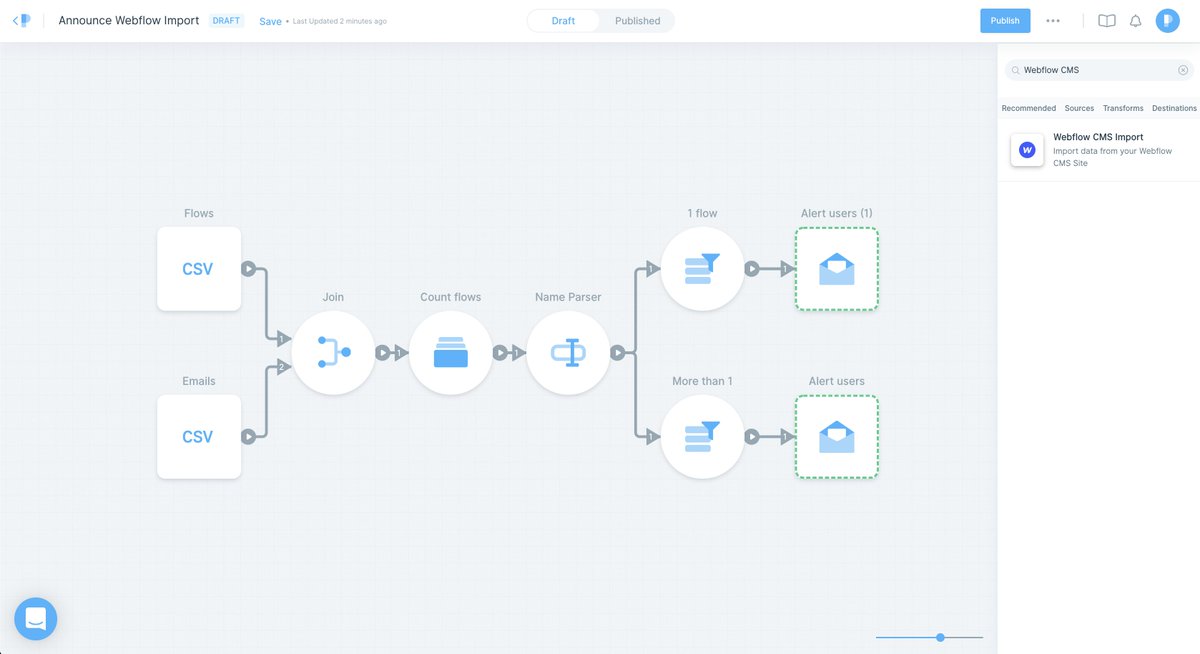Select the Join step node

pyautogui.click(x=333, y=352)
